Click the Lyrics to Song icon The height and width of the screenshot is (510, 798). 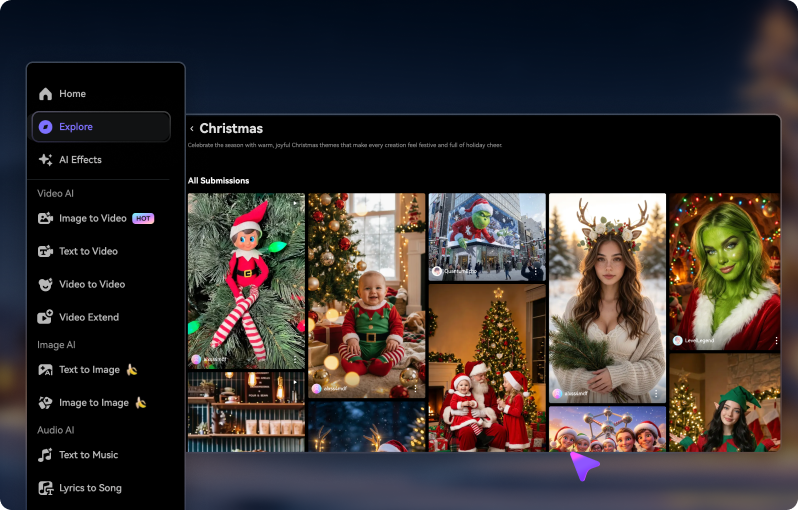(x=45, y=488)
